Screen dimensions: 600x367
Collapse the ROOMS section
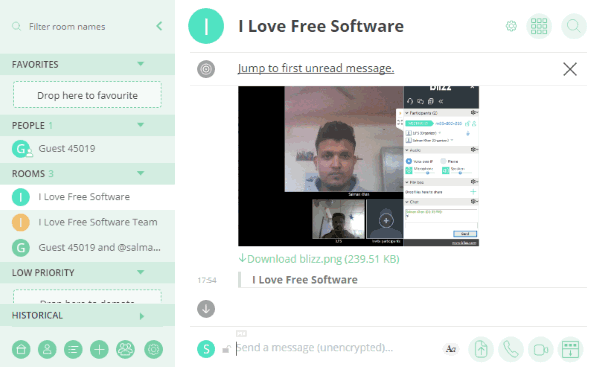[x=141, y=173]
